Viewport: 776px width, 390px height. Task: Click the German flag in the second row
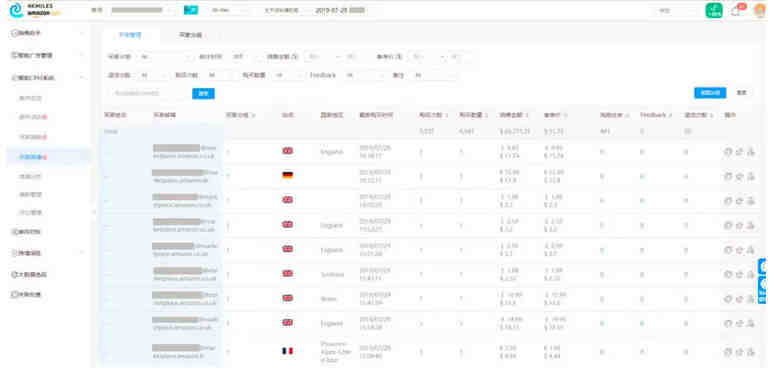click(x=288, y=175)
